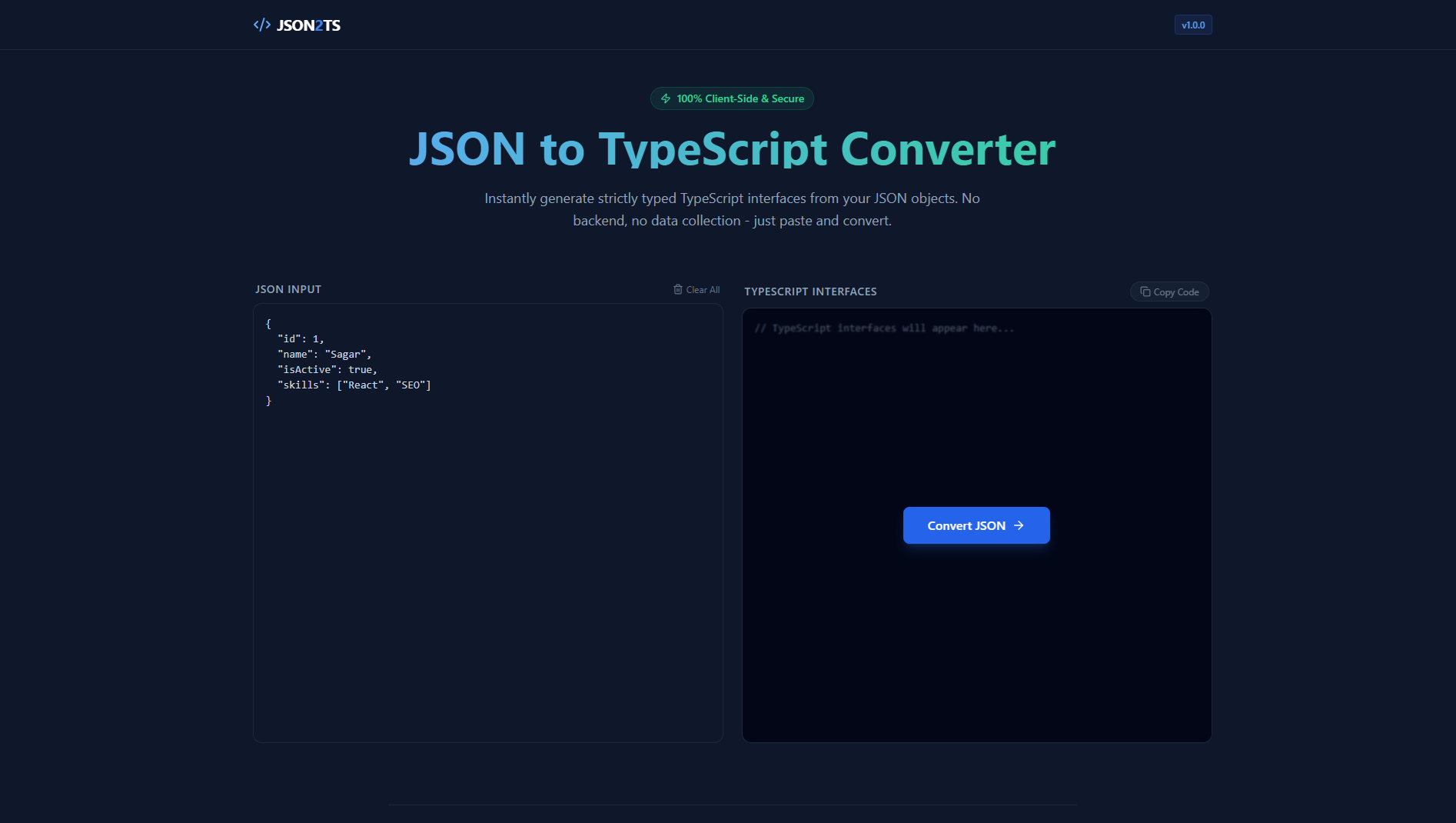Click the "100% Client-Side & Secure" badge text

point(740,98)
